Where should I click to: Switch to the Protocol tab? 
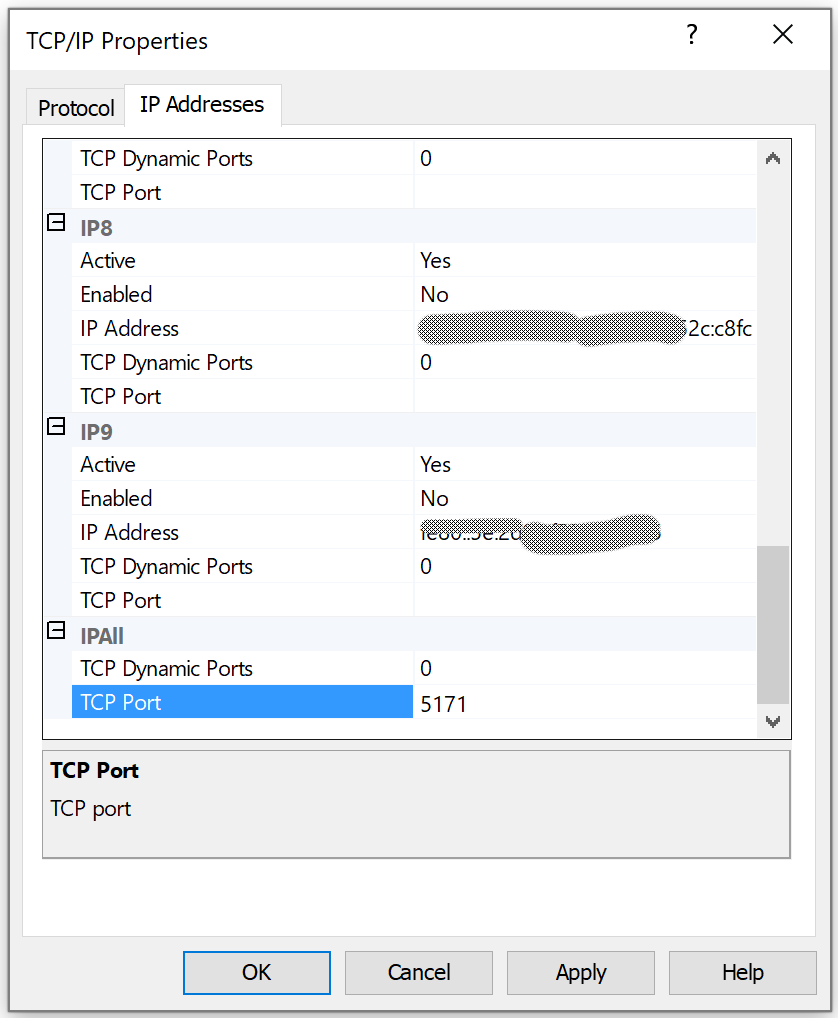pos(74,106)
